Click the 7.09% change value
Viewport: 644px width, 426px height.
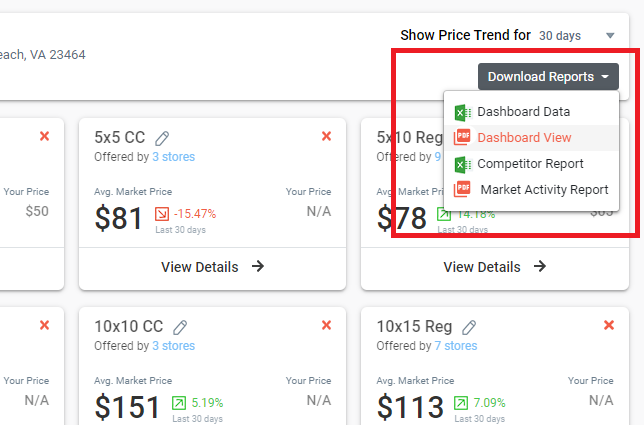click(x=490, y=403)
